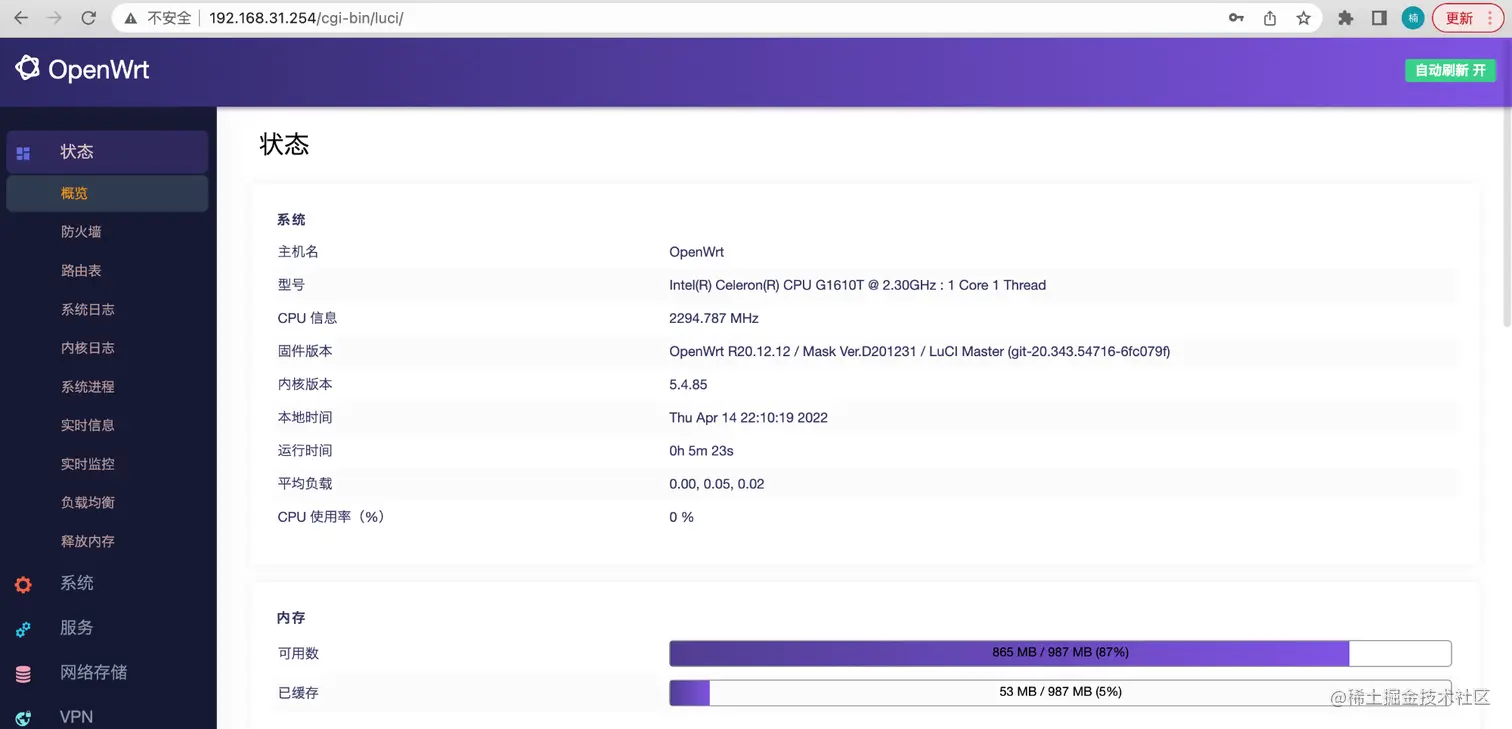Click the red 更新 browser update button
Screen dimensions: 1512x729
point(1466,18)
